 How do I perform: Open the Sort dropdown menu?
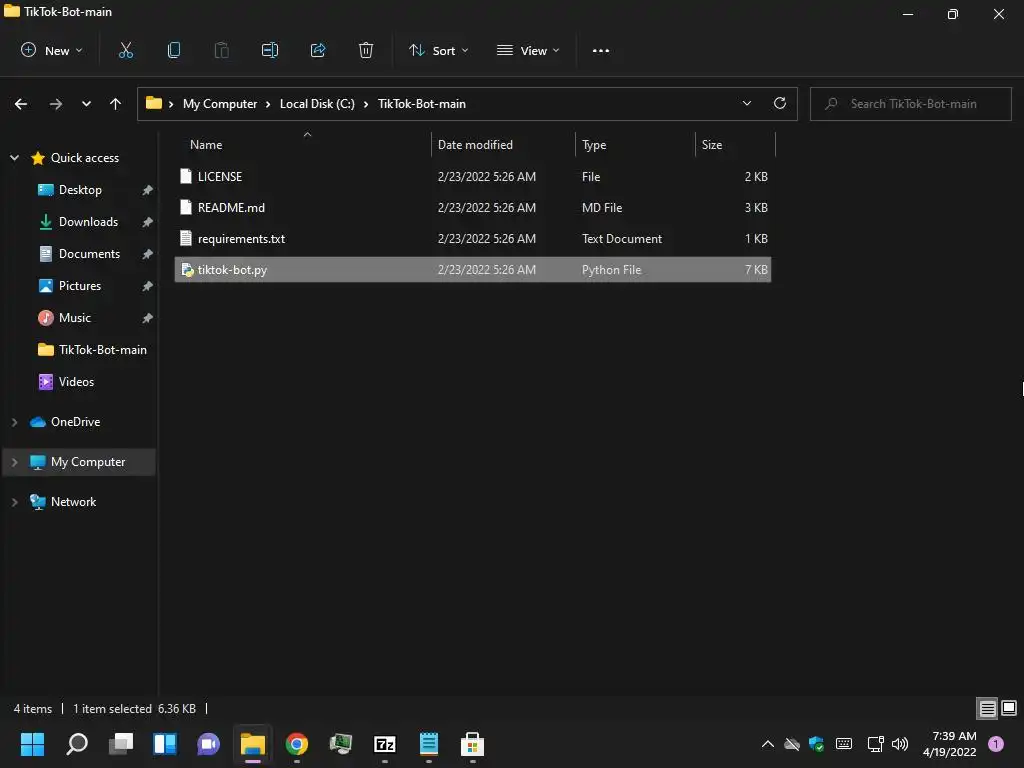(438, 50)
